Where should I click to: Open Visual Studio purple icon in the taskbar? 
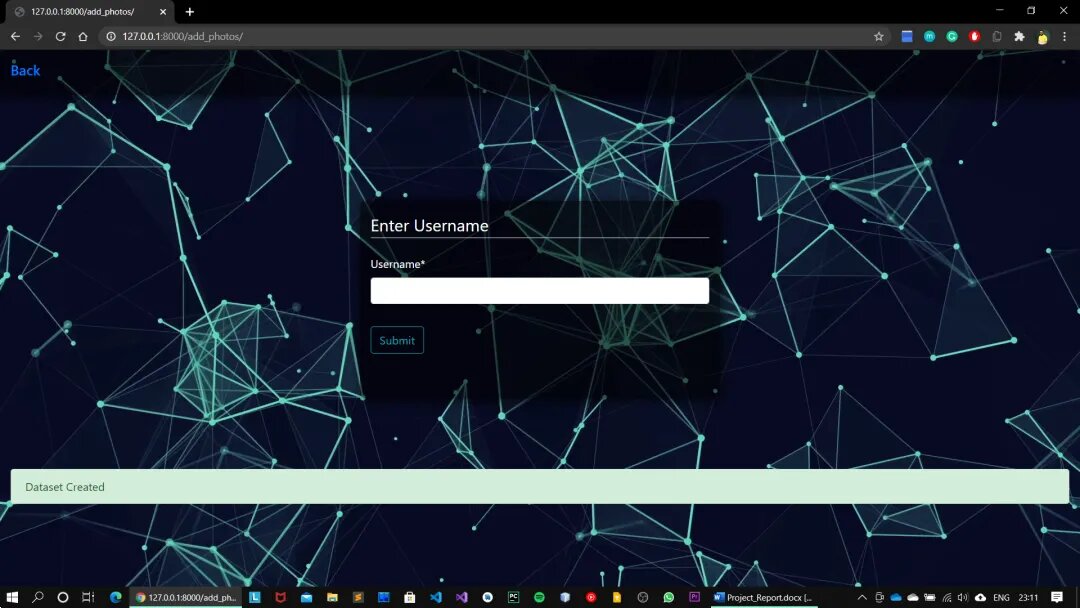(461, 597)
